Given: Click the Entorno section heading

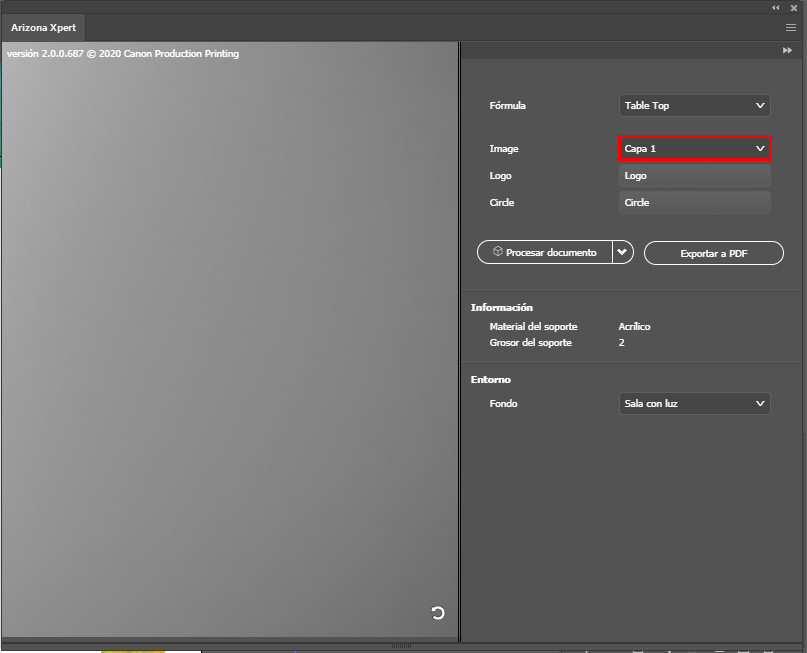Looking at the screenshot, I should 490,379.
